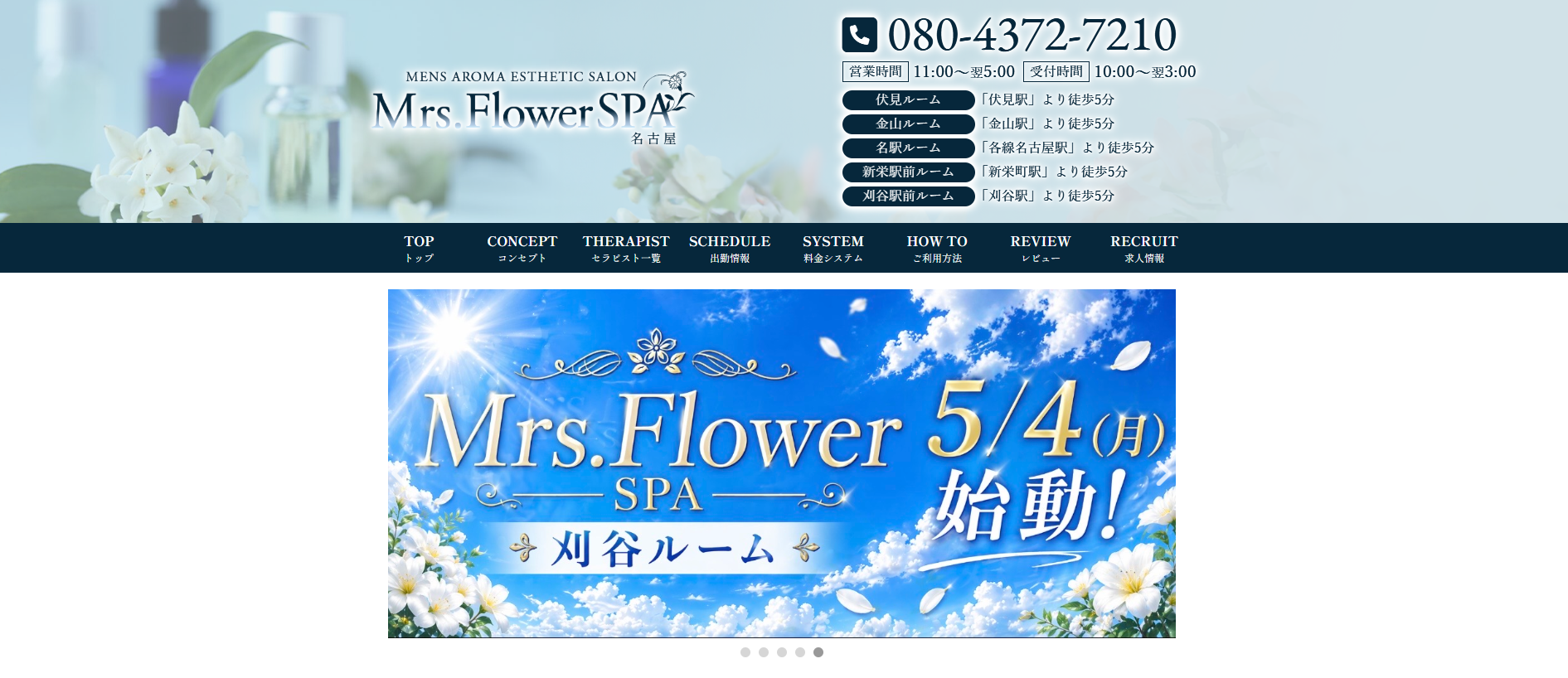Open the SCHEDULE menu item
Screen dimensions: 1568x678
730,248
